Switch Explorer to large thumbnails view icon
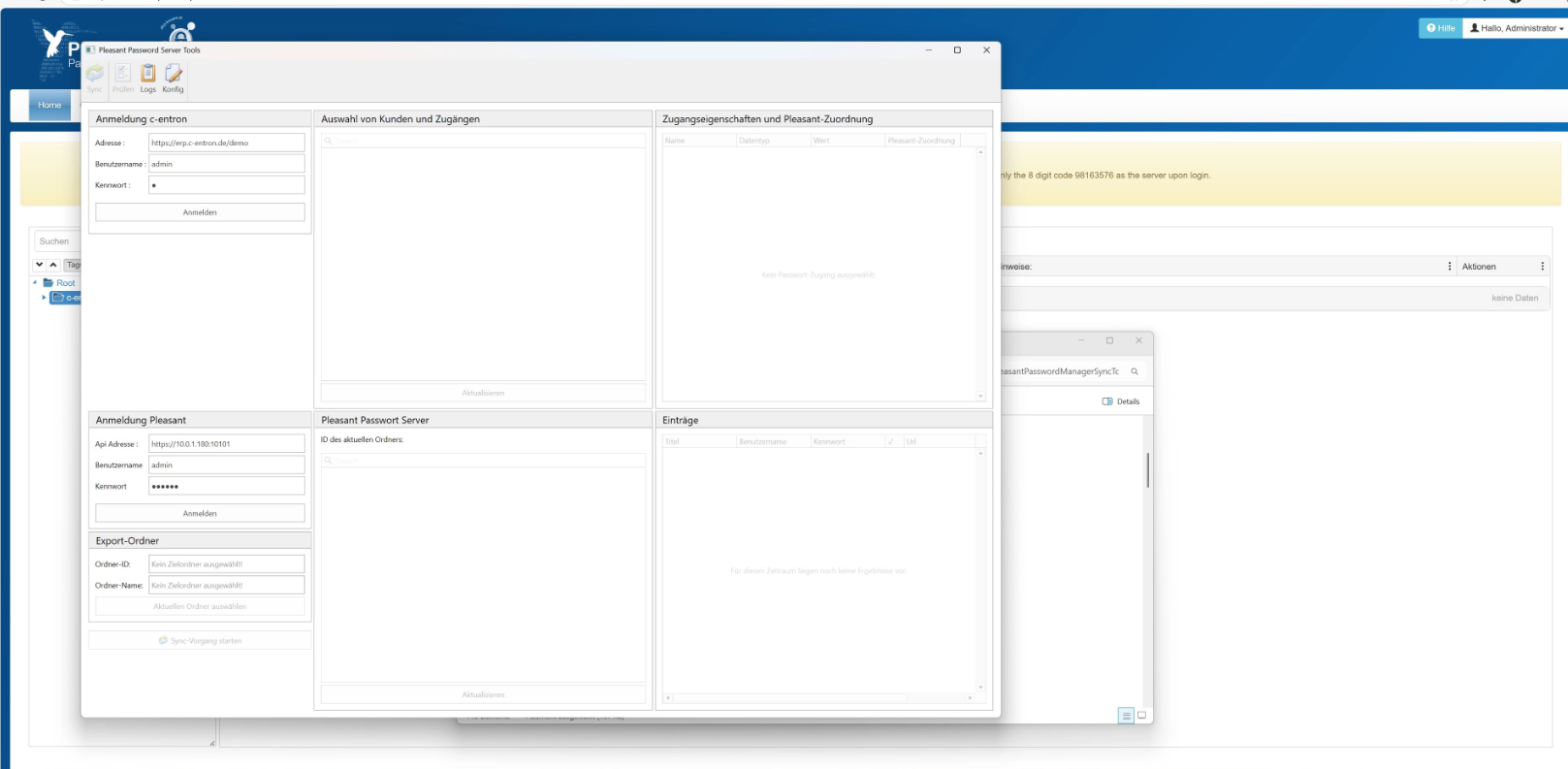 [x=1142, y=716]
